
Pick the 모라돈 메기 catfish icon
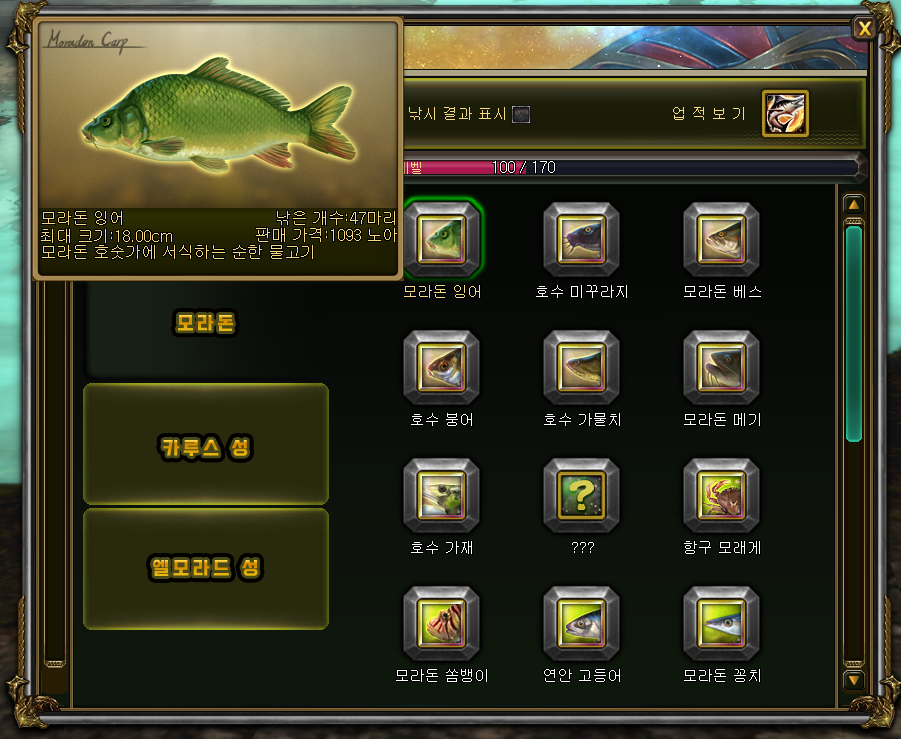[721, 367]
